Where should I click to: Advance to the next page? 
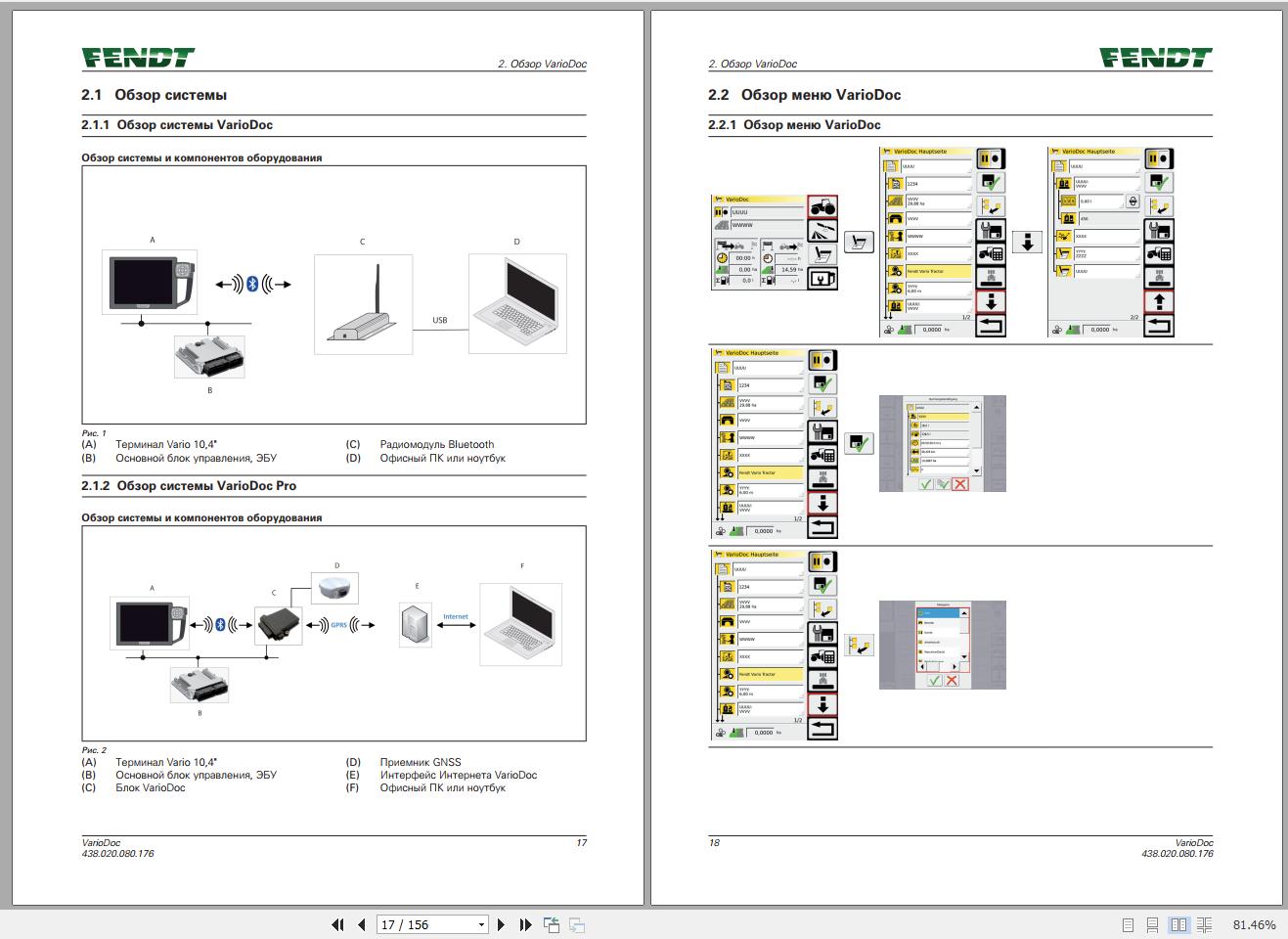tap(502, 924)
